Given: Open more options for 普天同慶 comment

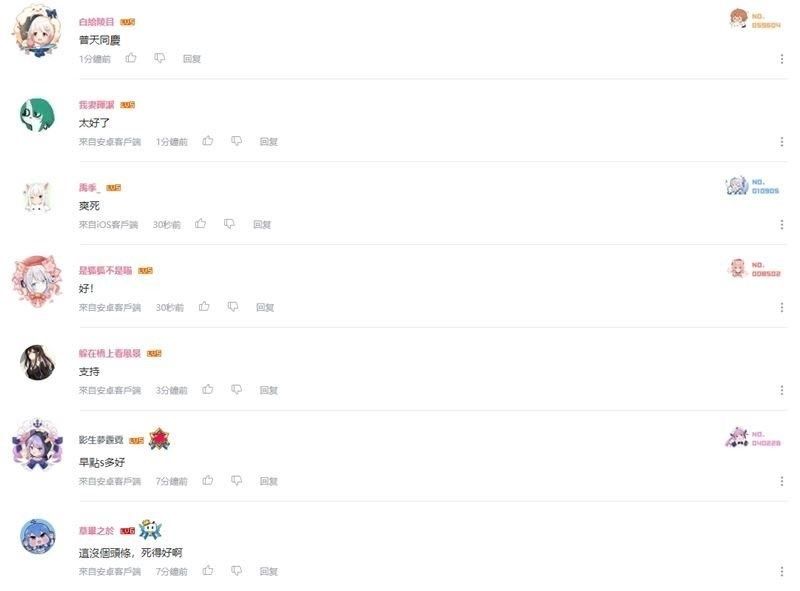Looking at the screenshot, I should (x=782, y=59).
